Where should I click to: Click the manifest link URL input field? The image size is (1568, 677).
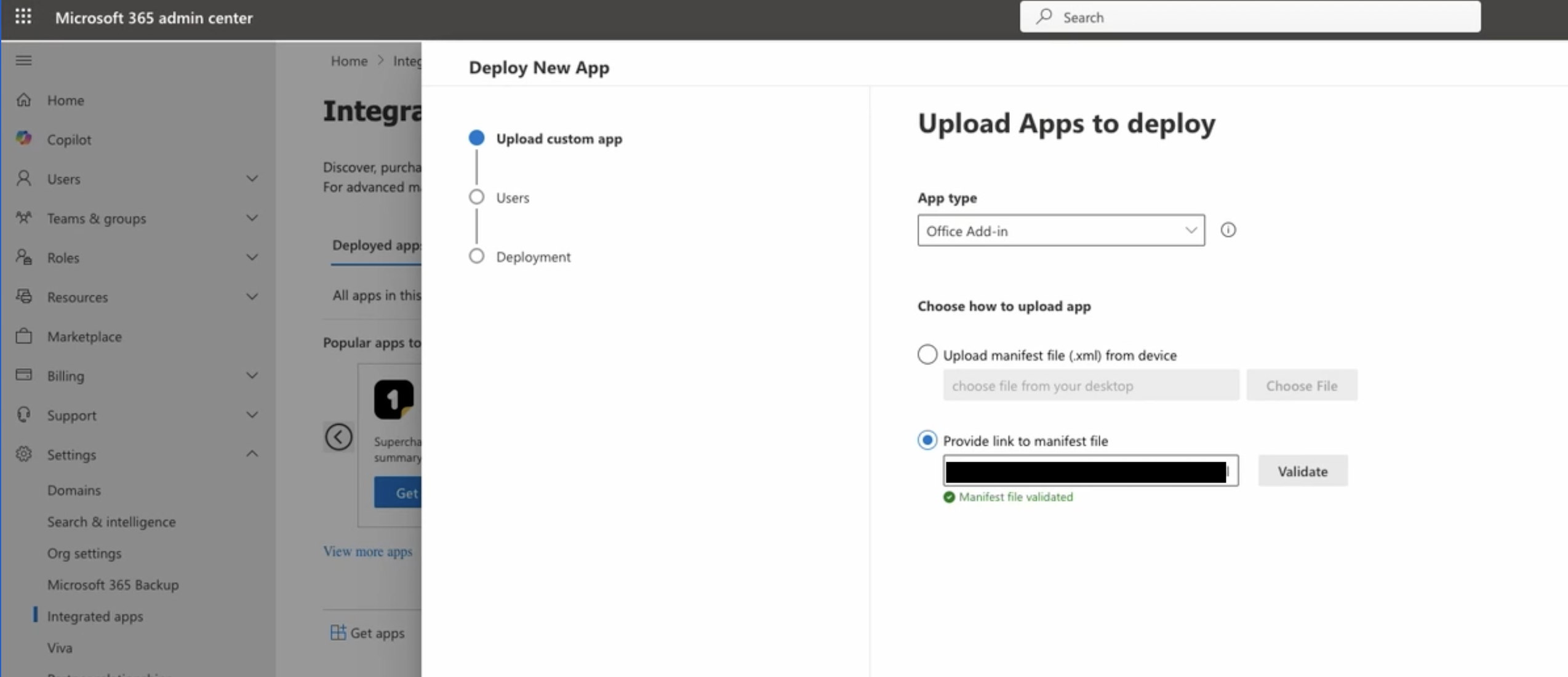point(1090,471)
